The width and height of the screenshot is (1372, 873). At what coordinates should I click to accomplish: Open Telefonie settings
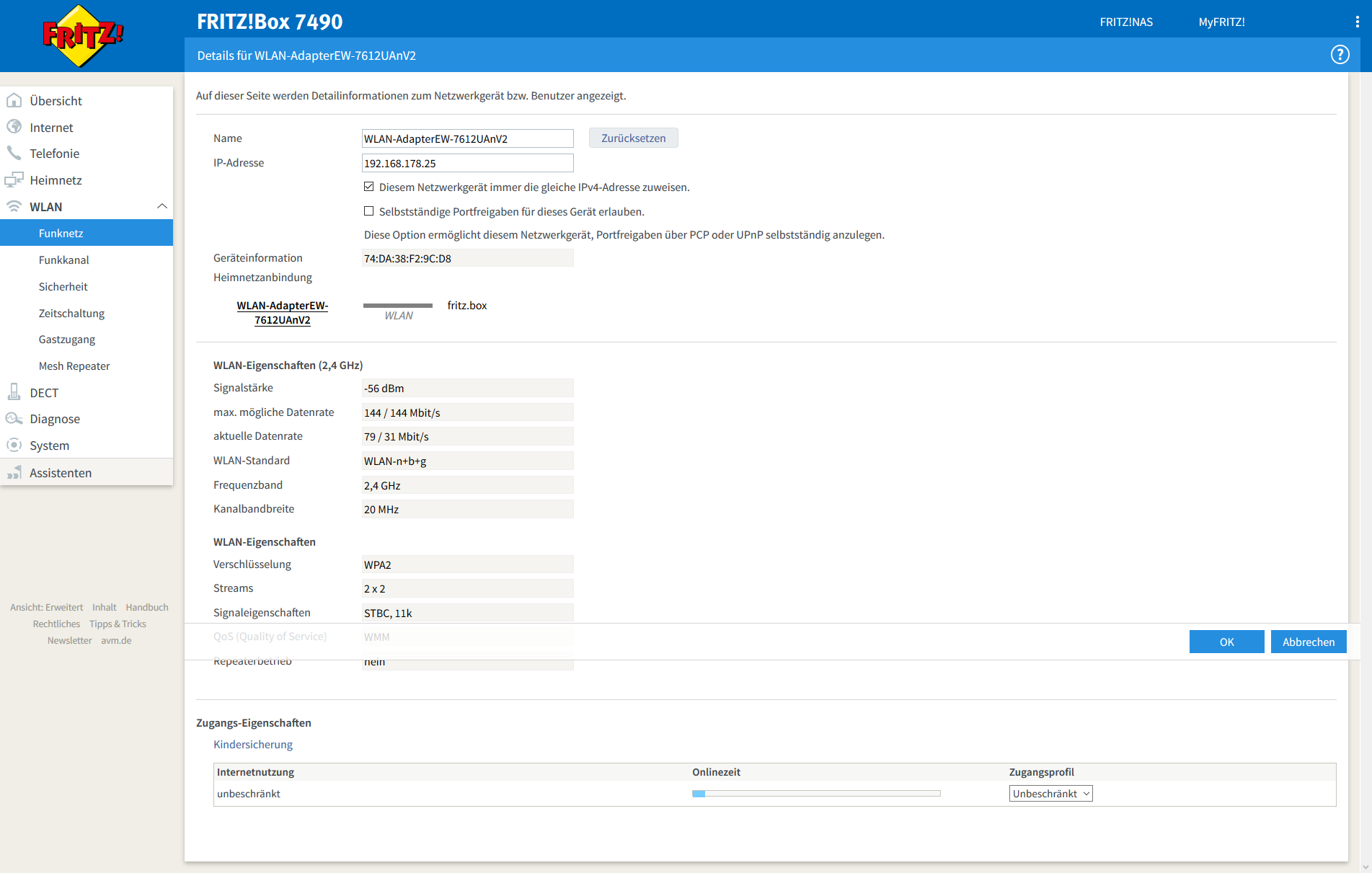58,153
